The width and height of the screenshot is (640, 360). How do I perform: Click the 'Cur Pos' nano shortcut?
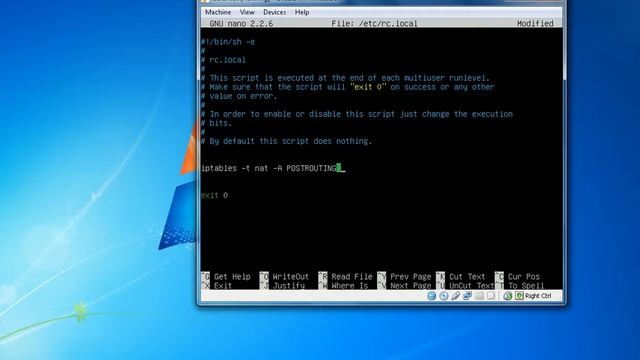click(x=518, y=277)
